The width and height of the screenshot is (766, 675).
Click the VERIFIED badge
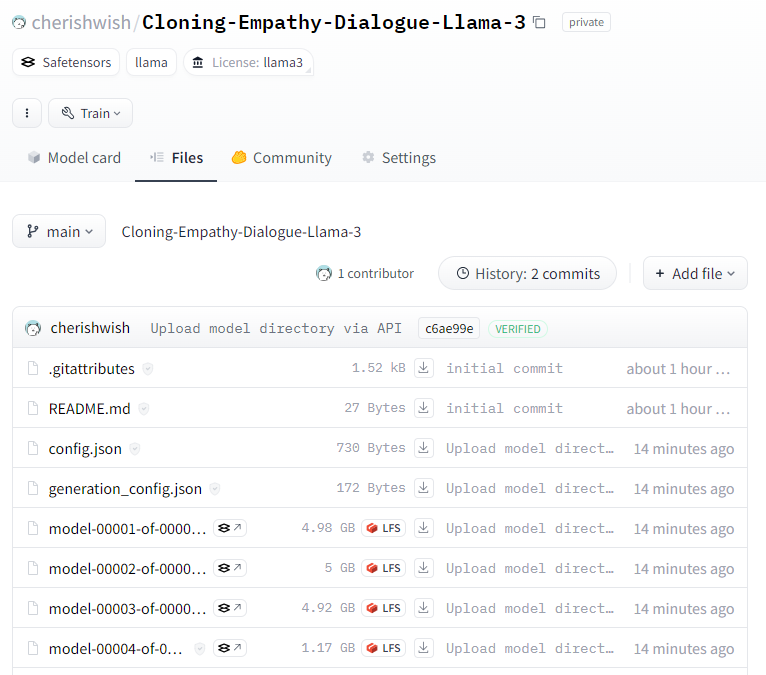[518, 329]
